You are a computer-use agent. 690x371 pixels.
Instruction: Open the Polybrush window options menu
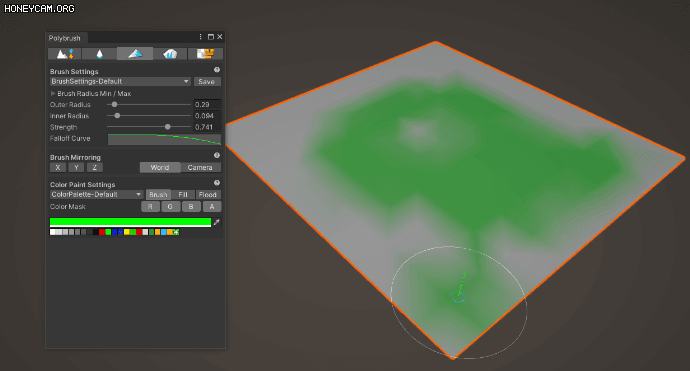click(201, 37)
